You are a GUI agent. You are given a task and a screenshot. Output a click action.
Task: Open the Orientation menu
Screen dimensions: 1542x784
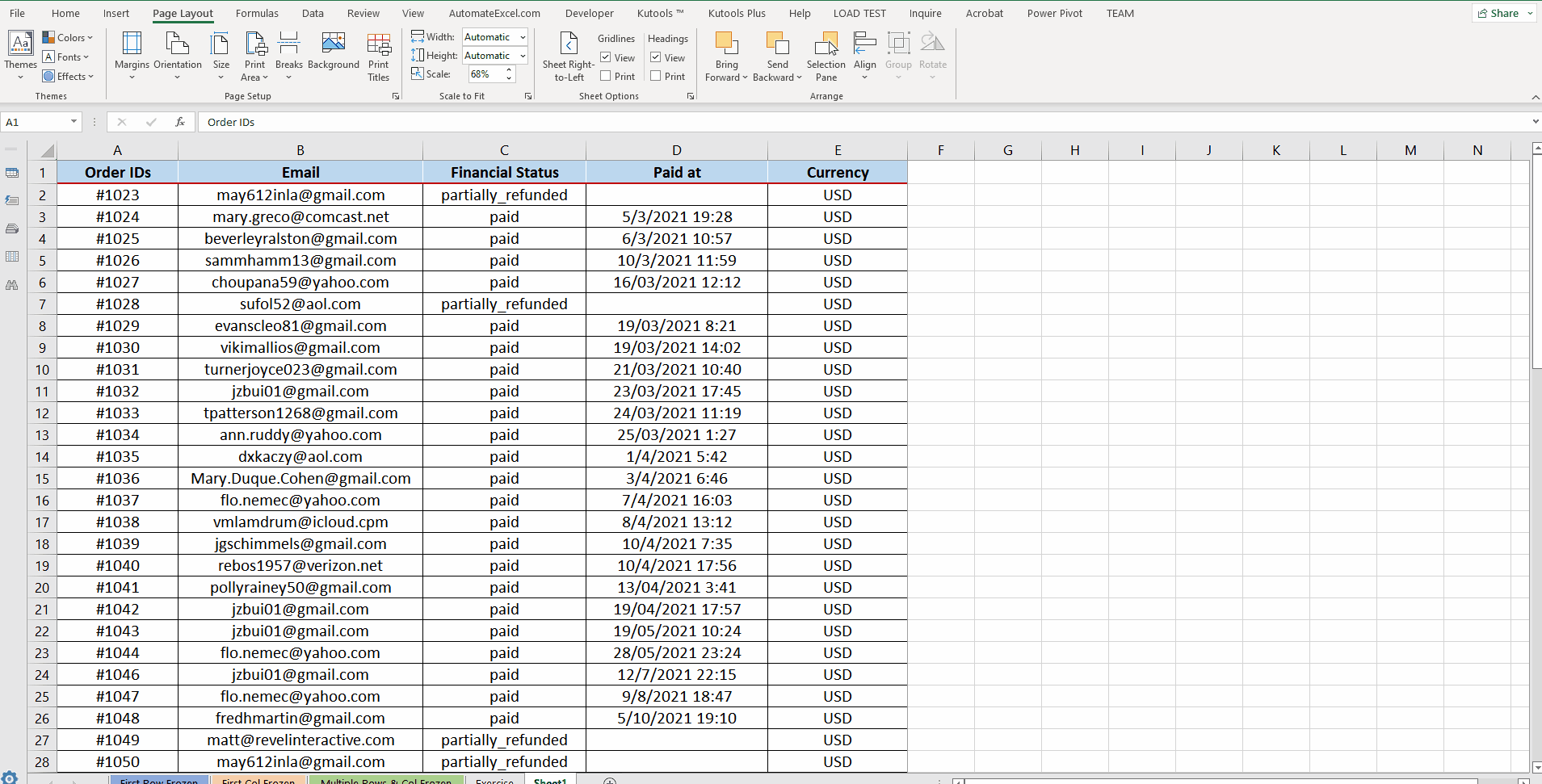[x=177, y=53]
